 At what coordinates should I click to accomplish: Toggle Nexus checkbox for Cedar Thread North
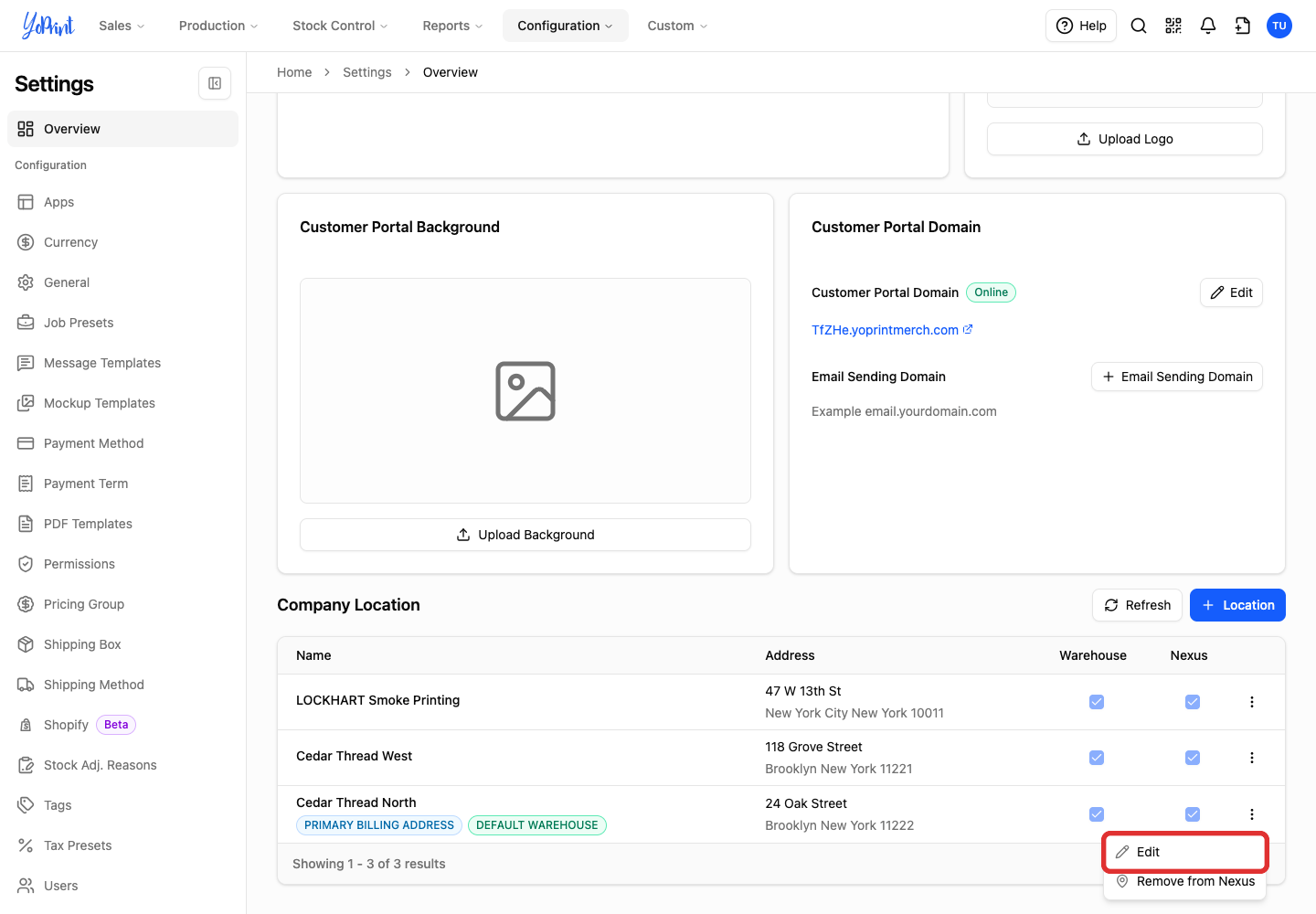click(1193, 814)
